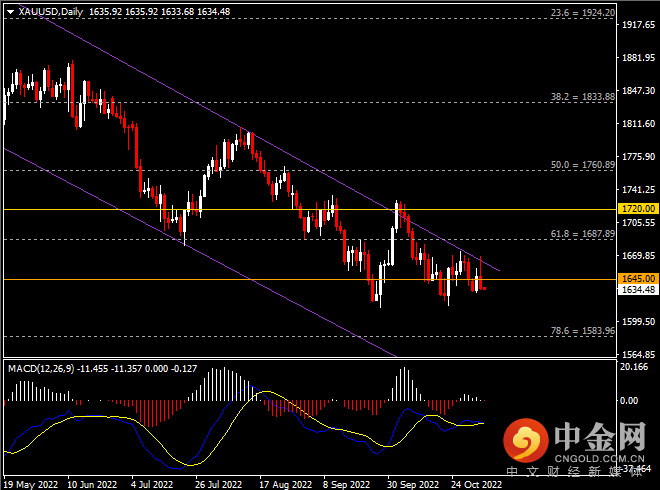Select the 1645.00 orange price level label
Image resolution: width=660 pixels, height=490 pixels.
pyautogui.click(x=638, y=278)
